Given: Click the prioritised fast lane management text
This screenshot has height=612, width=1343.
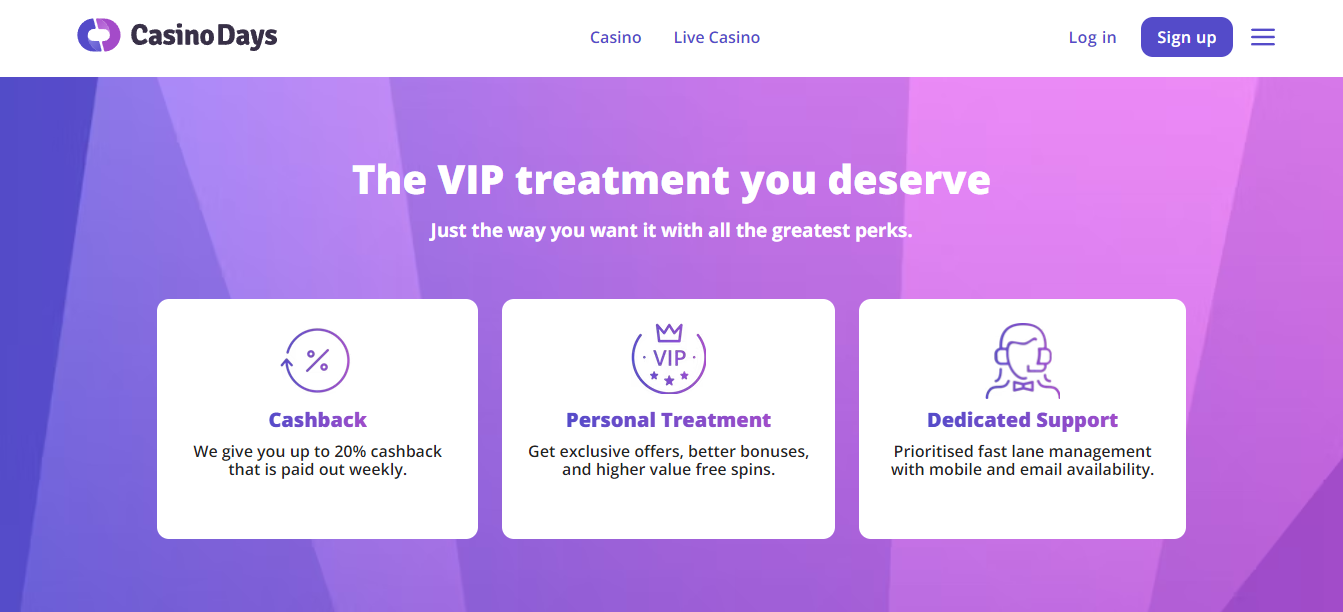Looking at the screenshot, I should point(1022,460).
